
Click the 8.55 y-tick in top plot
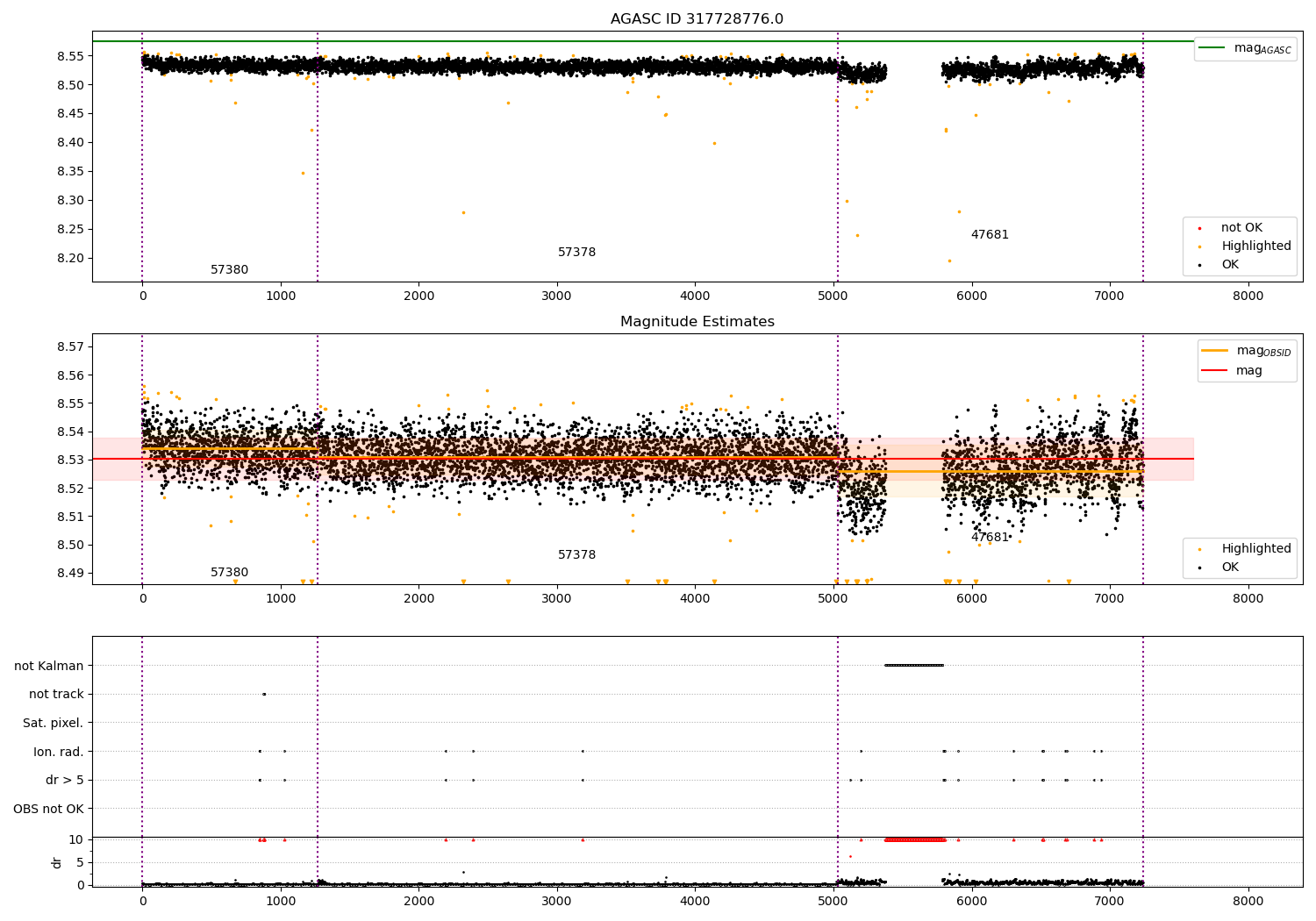coord(70,56)
